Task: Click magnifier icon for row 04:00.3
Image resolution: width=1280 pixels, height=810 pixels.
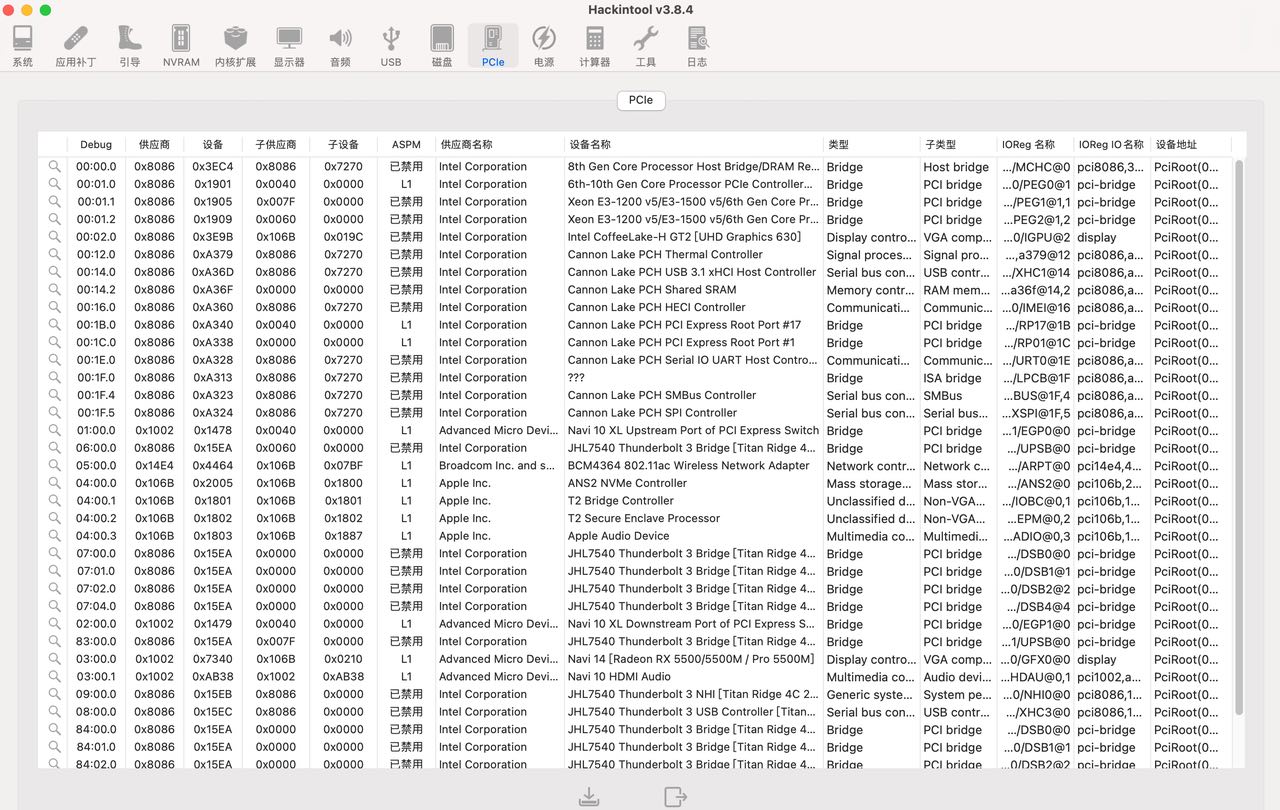Action: coord(54,536)
